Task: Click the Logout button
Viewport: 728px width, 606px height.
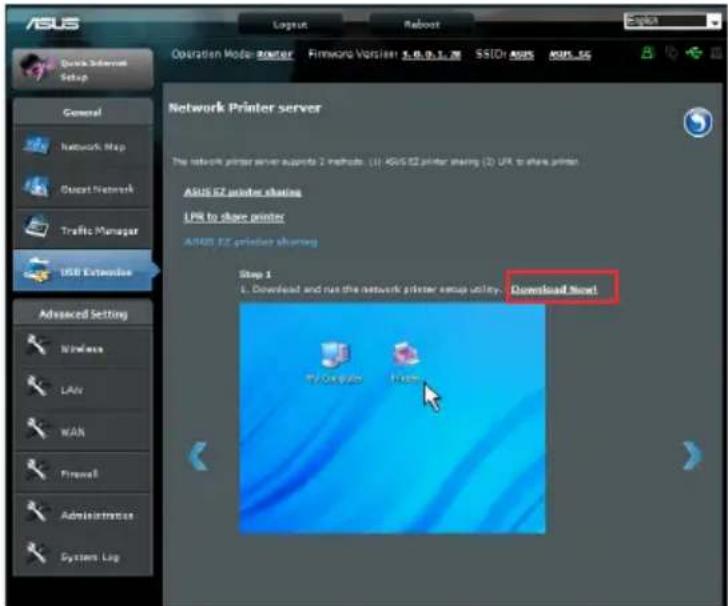Action: (290, 24)
